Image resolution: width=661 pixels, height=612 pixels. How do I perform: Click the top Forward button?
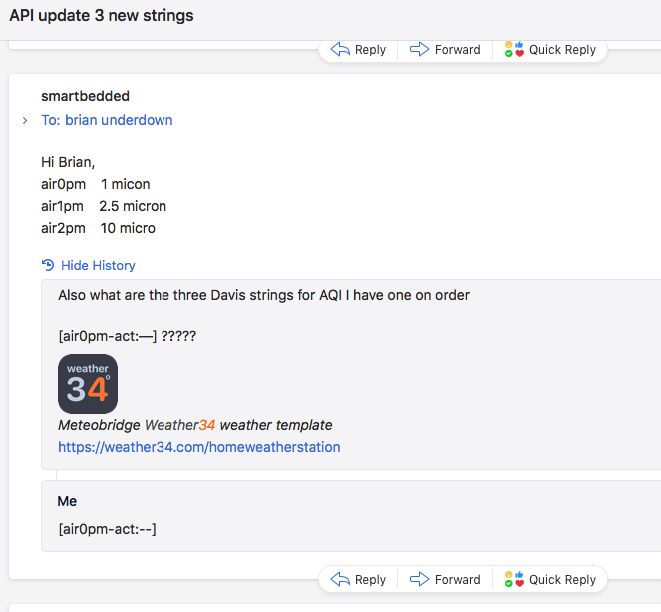point(445,50)
